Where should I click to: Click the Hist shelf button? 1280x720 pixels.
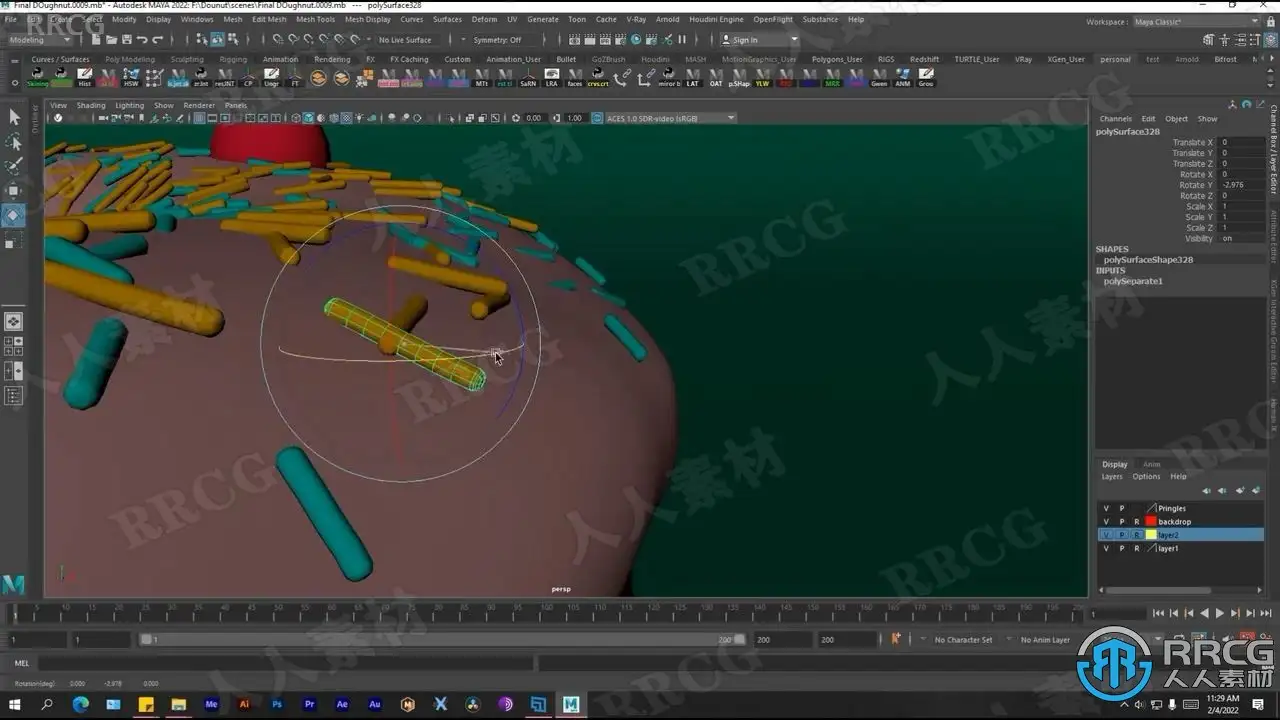tap(85, 78)
